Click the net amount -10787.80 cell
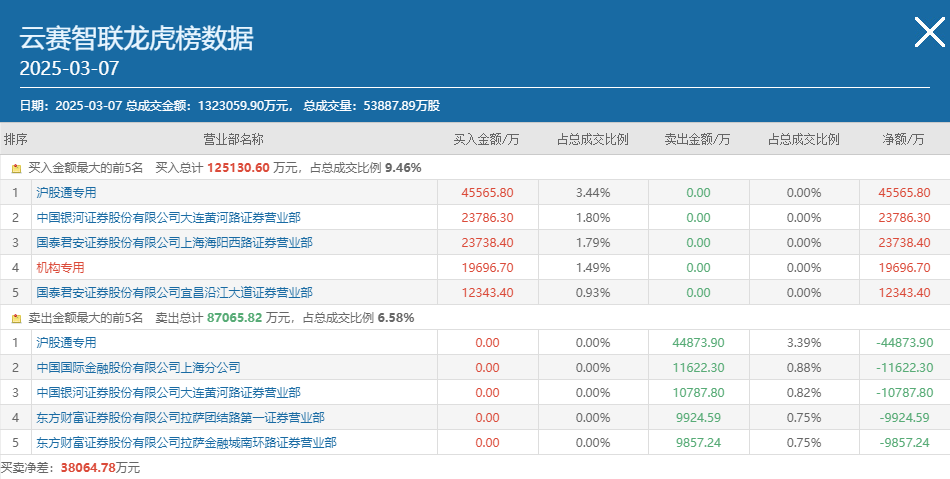This screenshot has height=479, width=950. click(905, 392)
